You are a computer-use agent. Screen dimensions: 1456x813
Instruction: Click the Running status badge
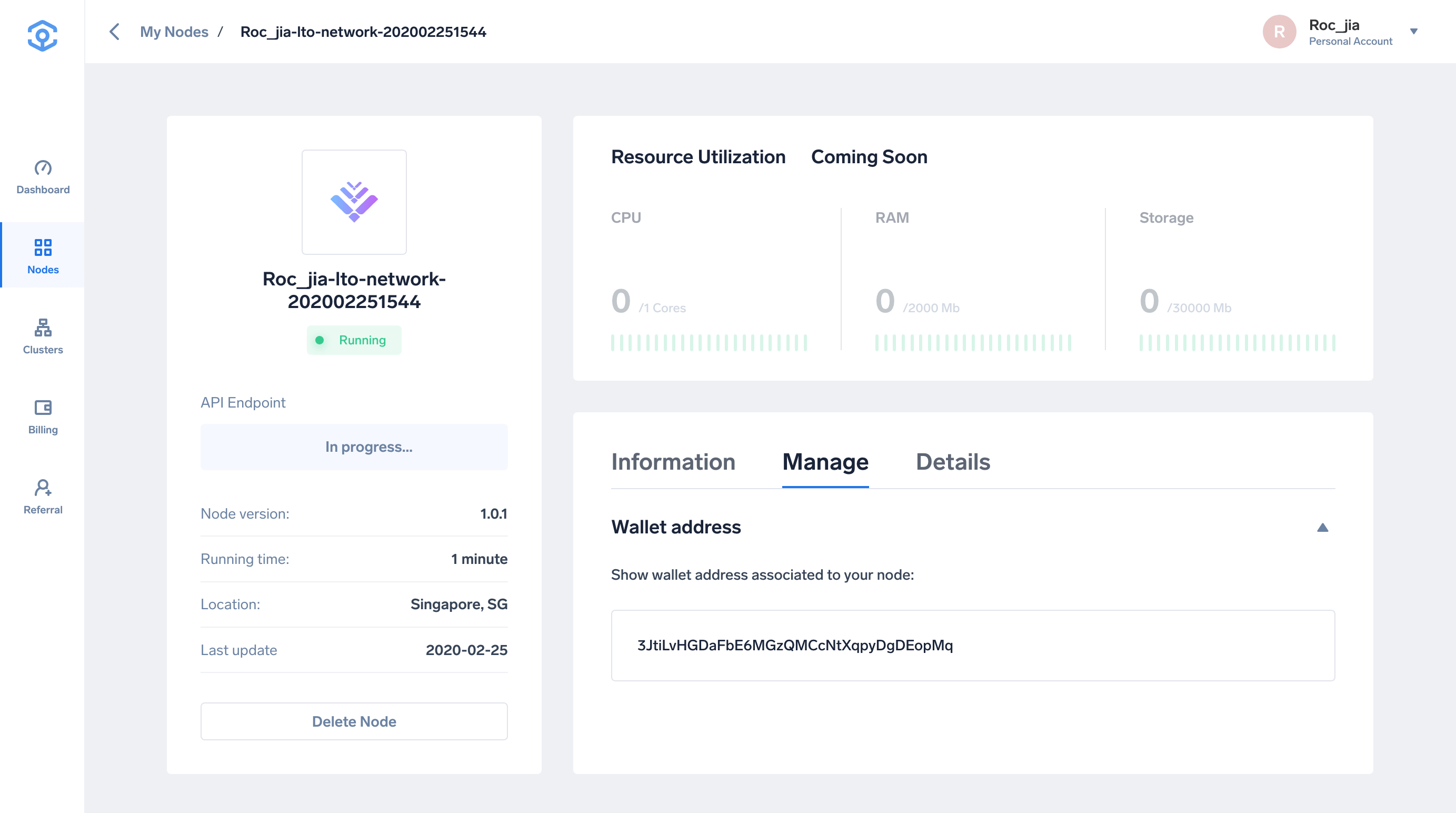coord(354,340)
